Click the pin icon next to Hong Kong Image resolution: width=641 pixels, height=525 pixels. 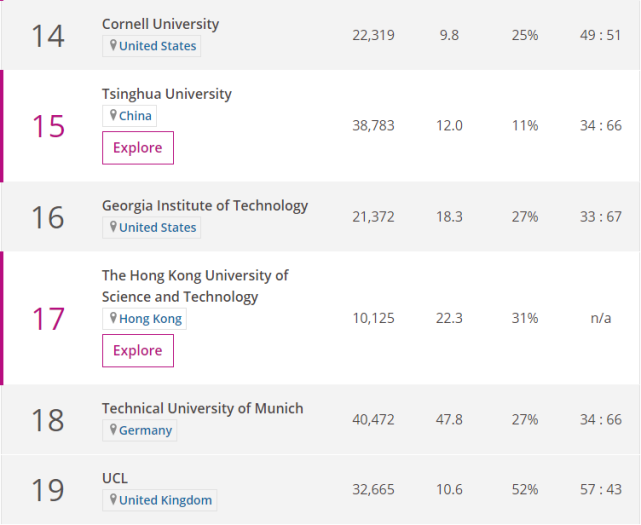click(113, 318)
